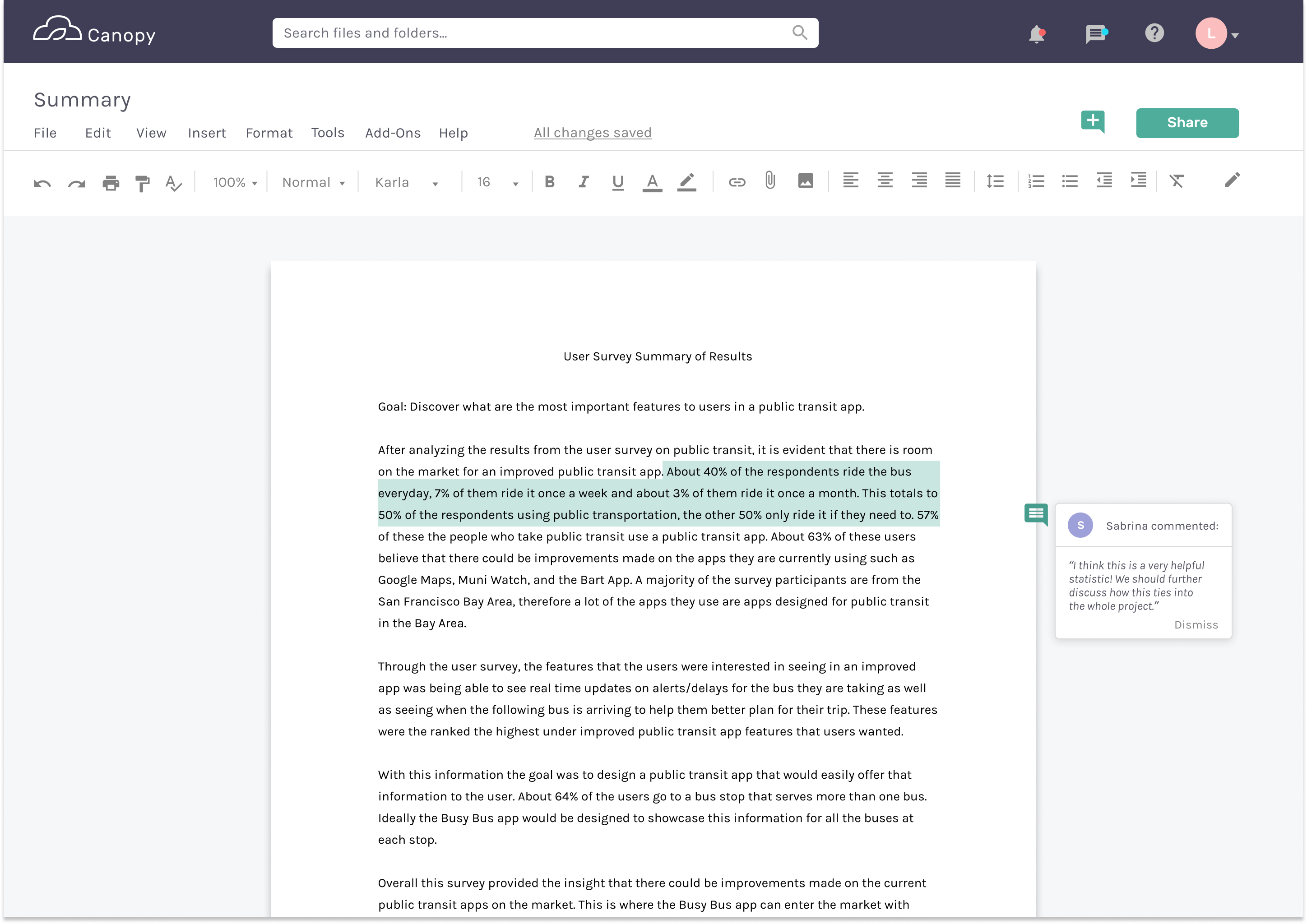Click the Undo arrow icon
The height and width of the screenshot is (924, 1307).
pos(42,183)
